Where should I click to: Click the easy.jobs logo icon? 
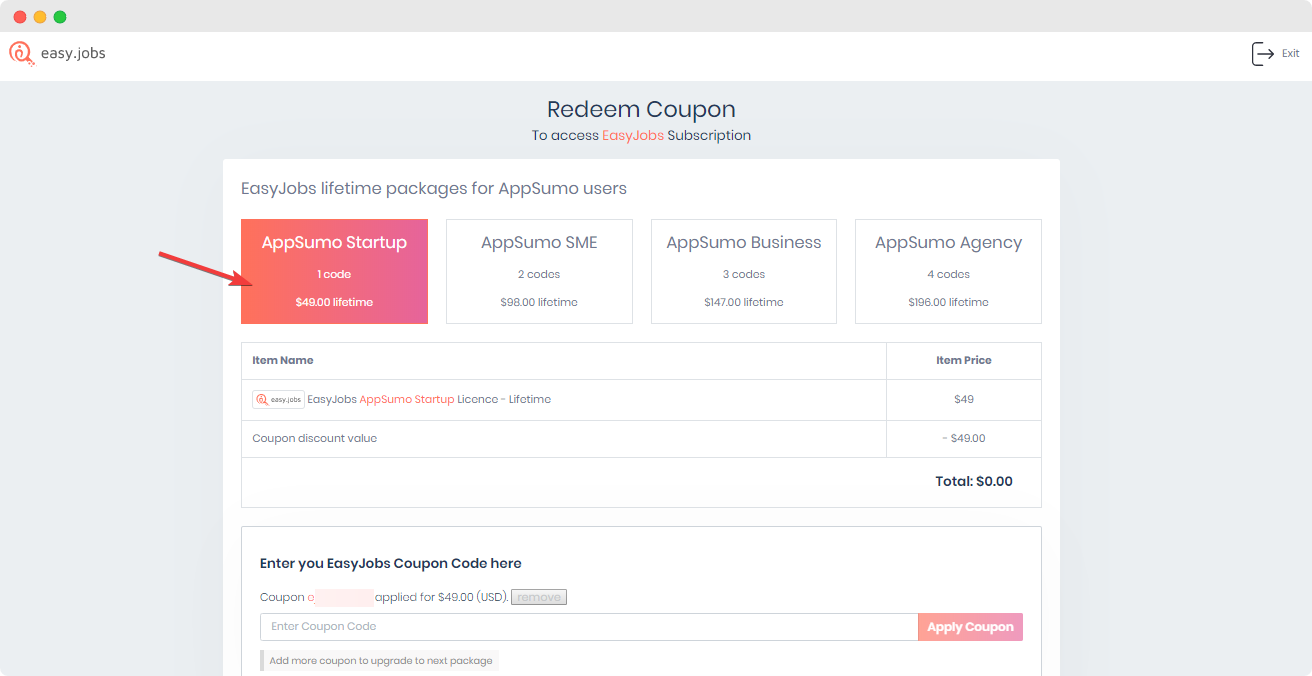pos(21,54)
